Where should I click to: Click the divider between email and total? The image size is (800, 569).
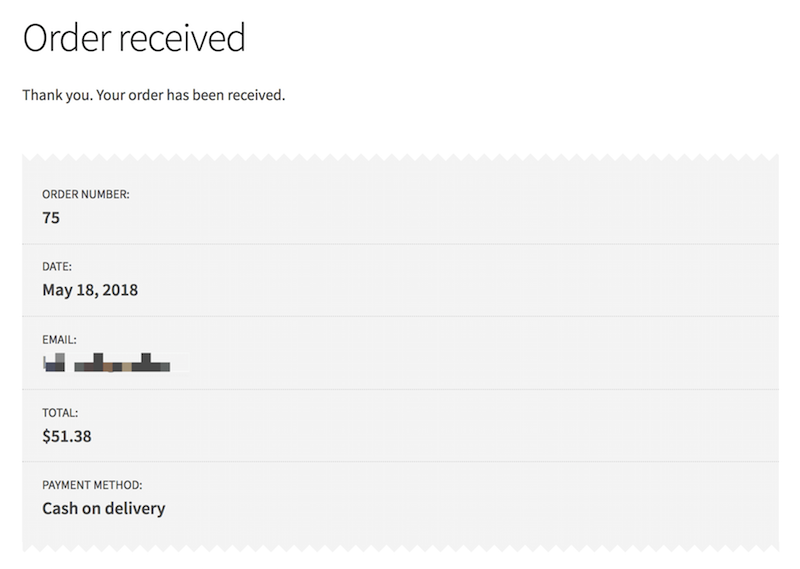400,389
